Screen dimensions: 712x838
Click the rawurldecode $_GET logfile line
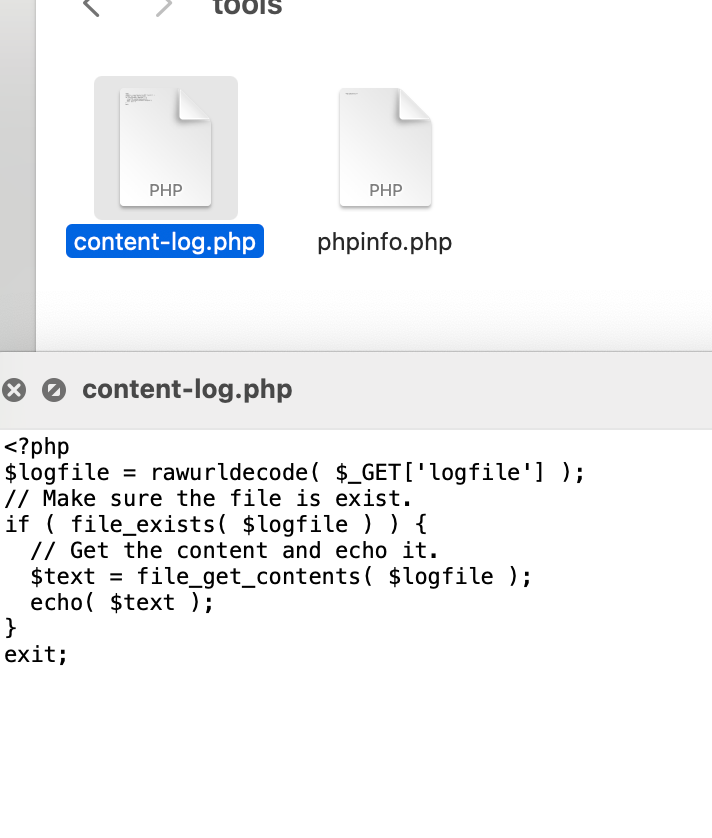click(295, 472)
